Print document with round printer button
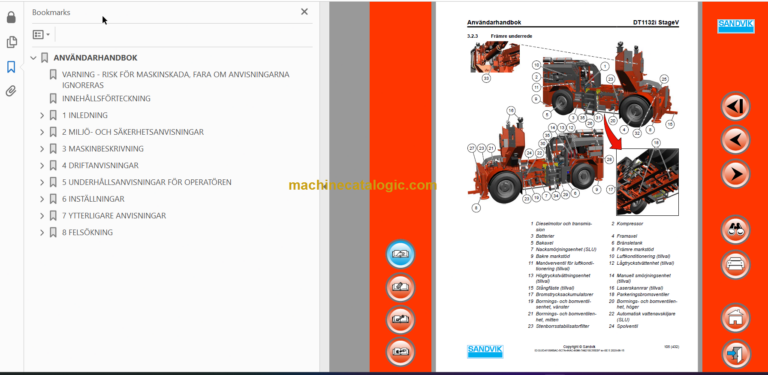The width and height of the screenshot is (768, 375). click(x=735, y=264)
